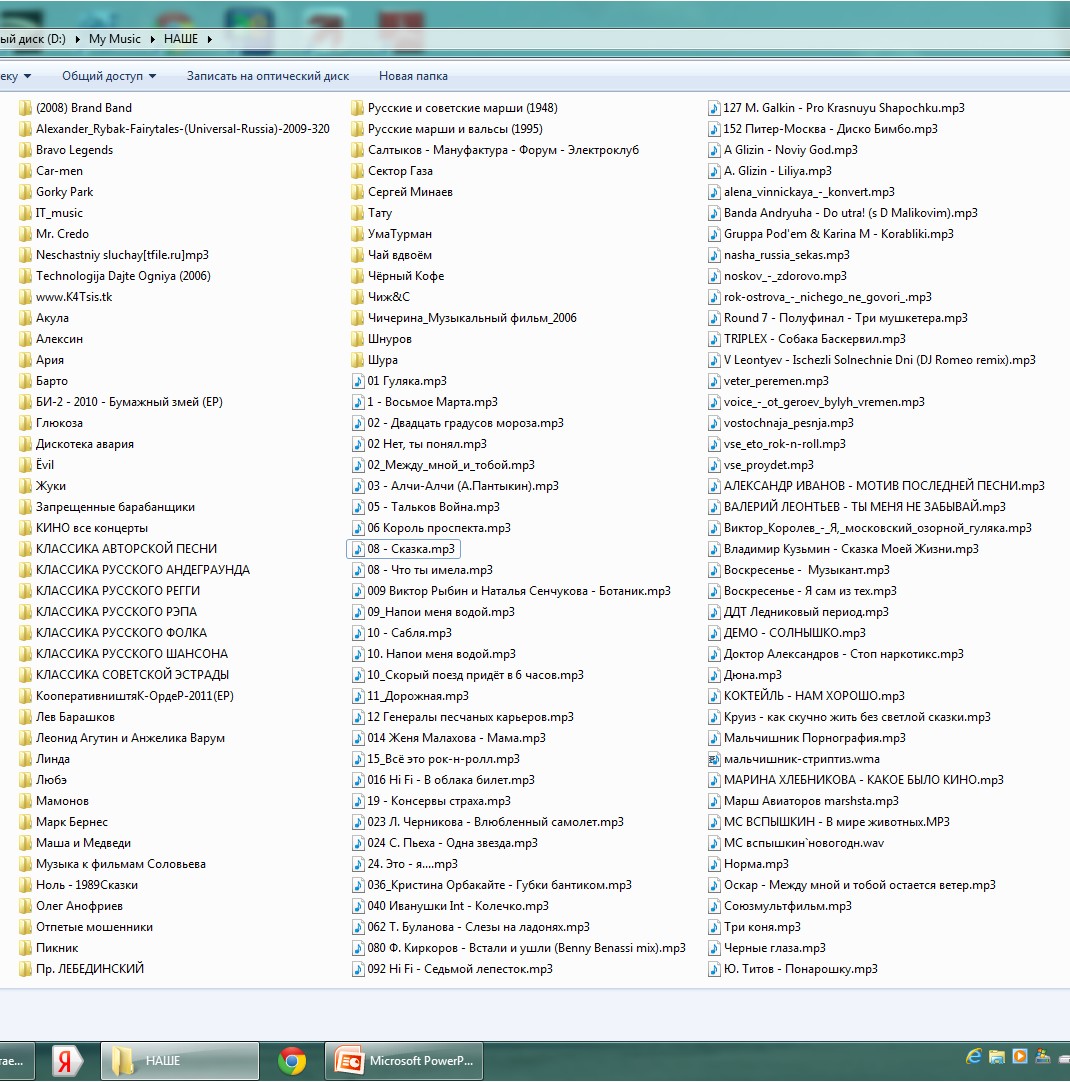Select the file icon beside Три коня.mp3

714,927
